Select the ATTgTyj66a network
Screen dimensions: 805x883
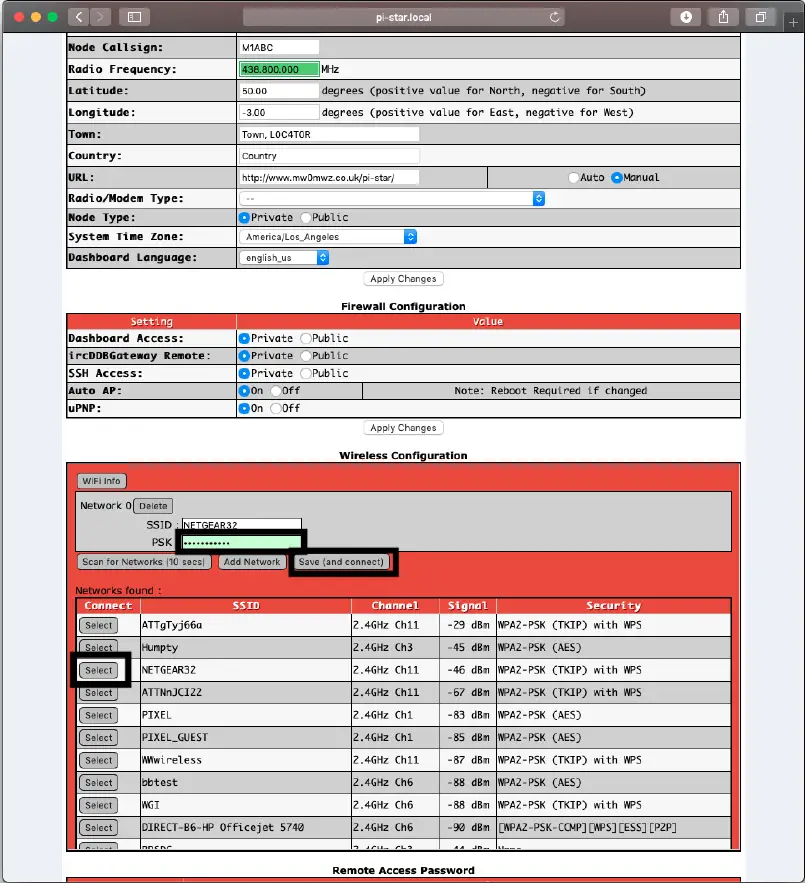click(x=99, y=625)
